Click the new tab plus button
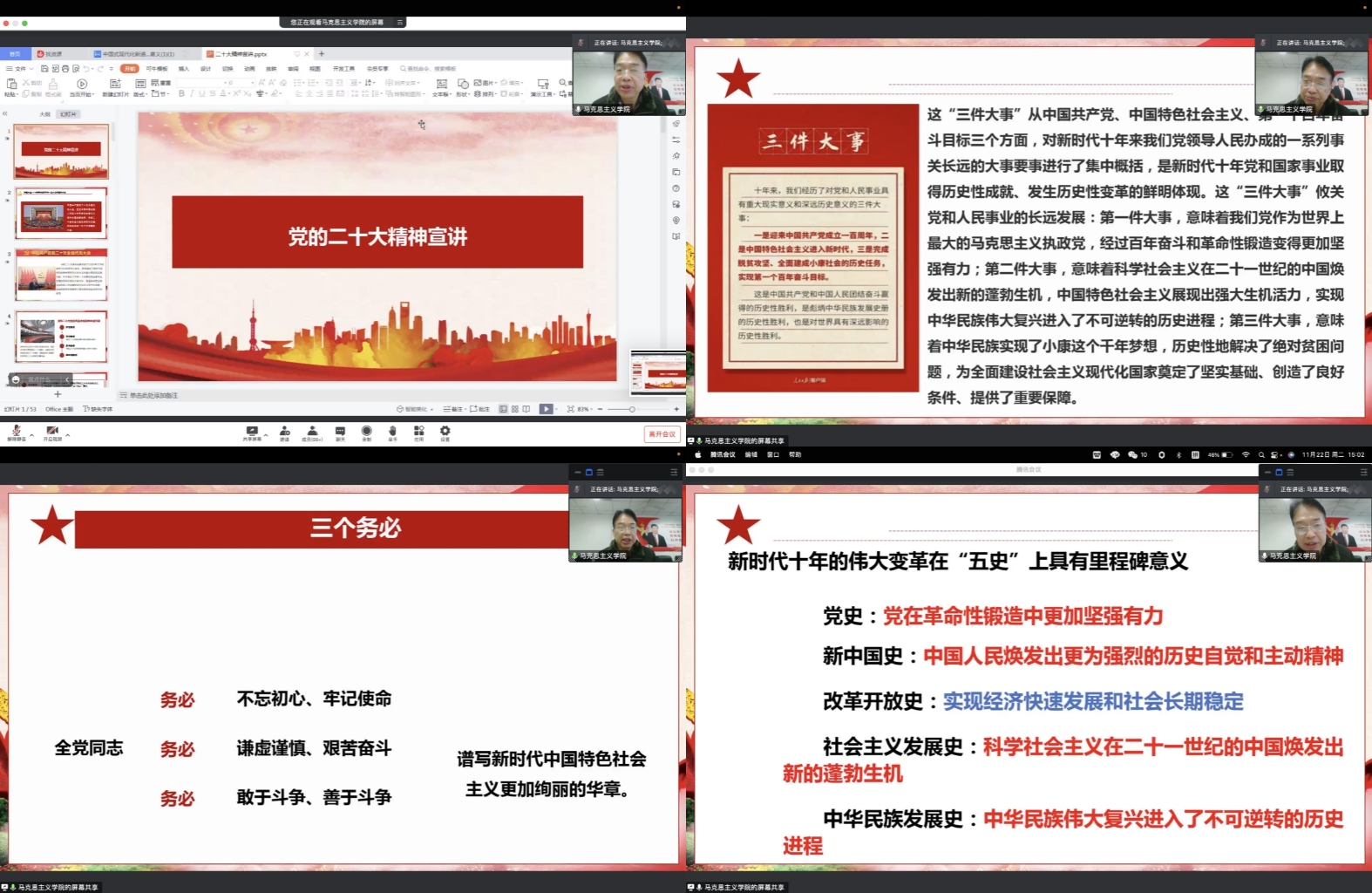Screen dimensions: 1372x893 322,54
